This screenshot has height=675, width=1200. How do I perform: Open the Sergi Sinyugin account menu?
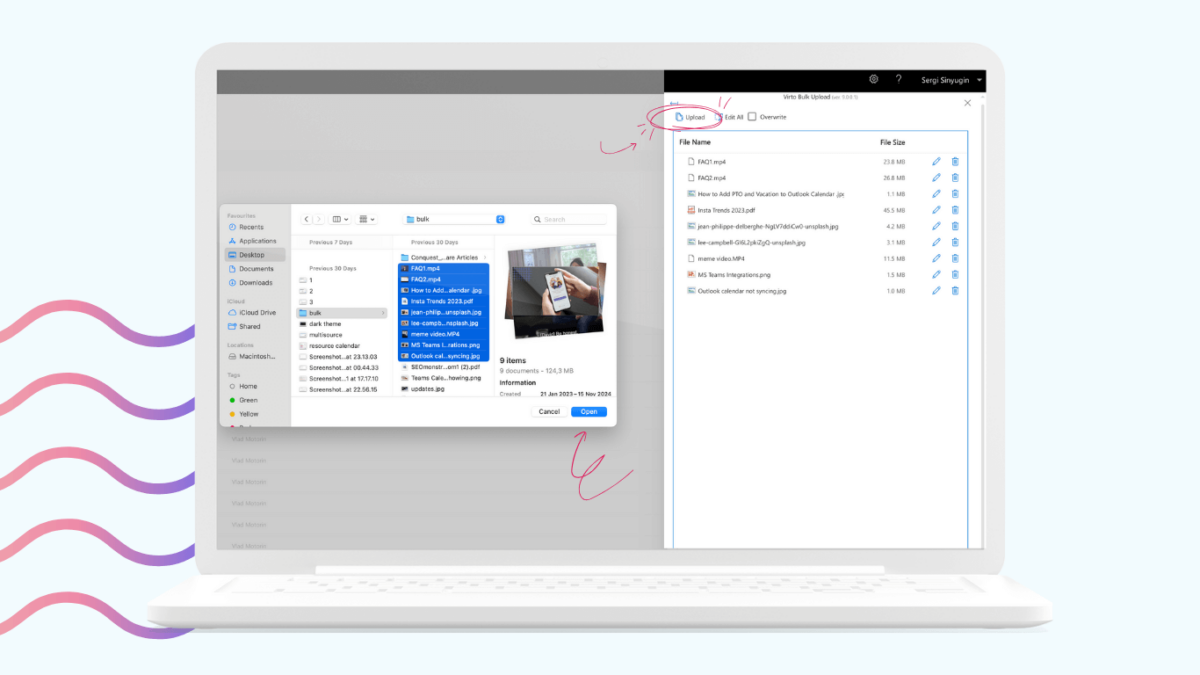[948, 80]
